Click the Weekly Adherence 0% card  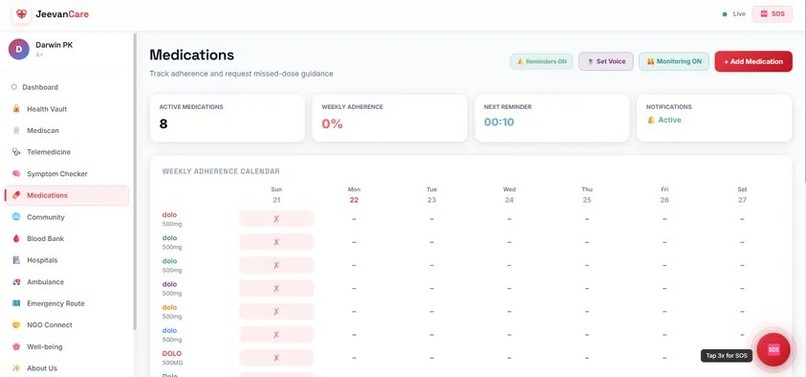pos(390,118)
